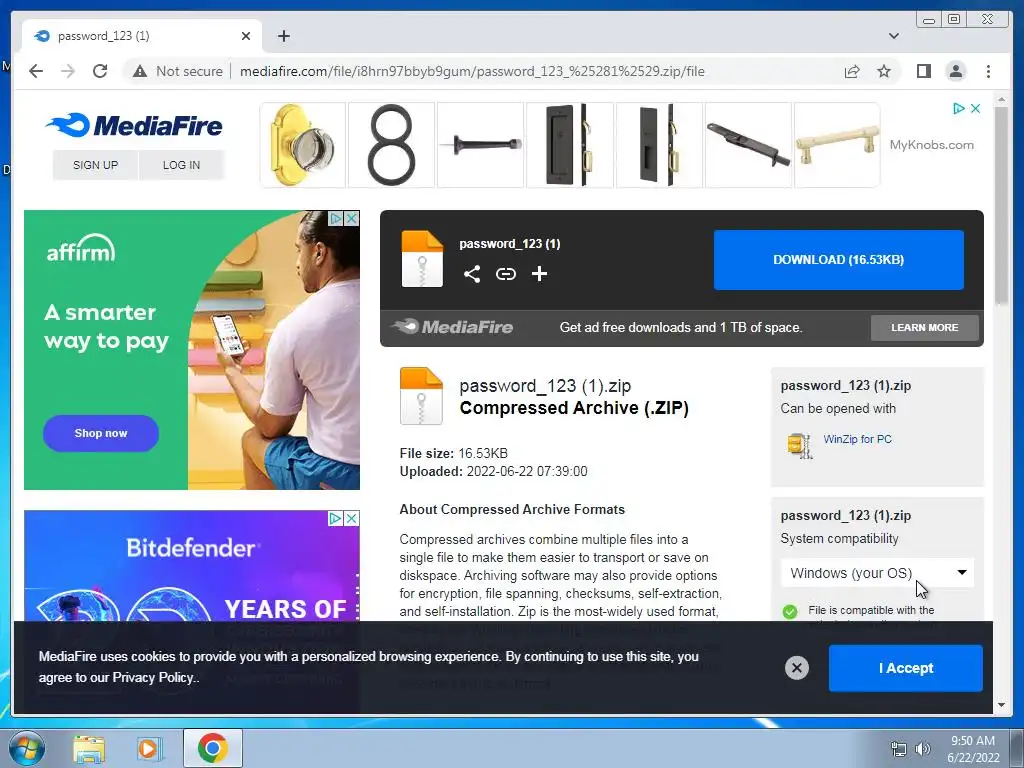
Task: Click the Uploaded: 2022-06-22 07:39:00 text
Action: (x=493, y=472)
